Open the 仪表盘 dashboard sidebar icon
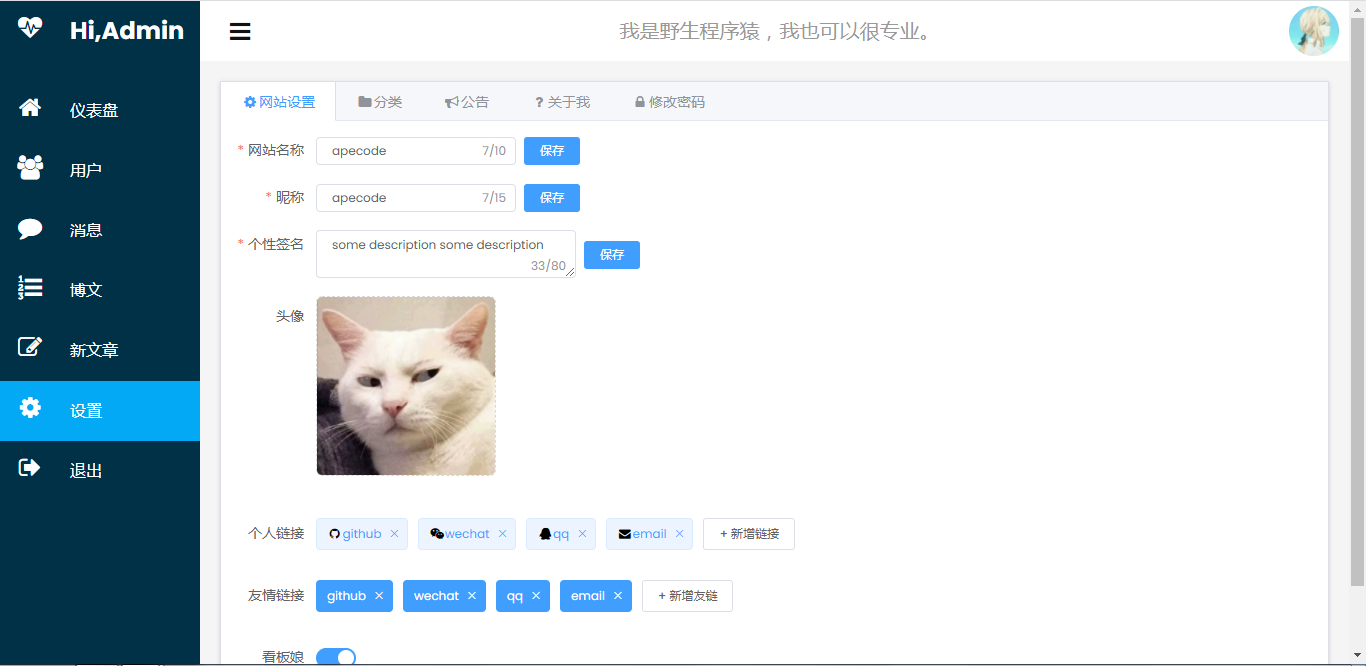The height and width of the screenshot is (666, 1366). [x=31, y=110]
